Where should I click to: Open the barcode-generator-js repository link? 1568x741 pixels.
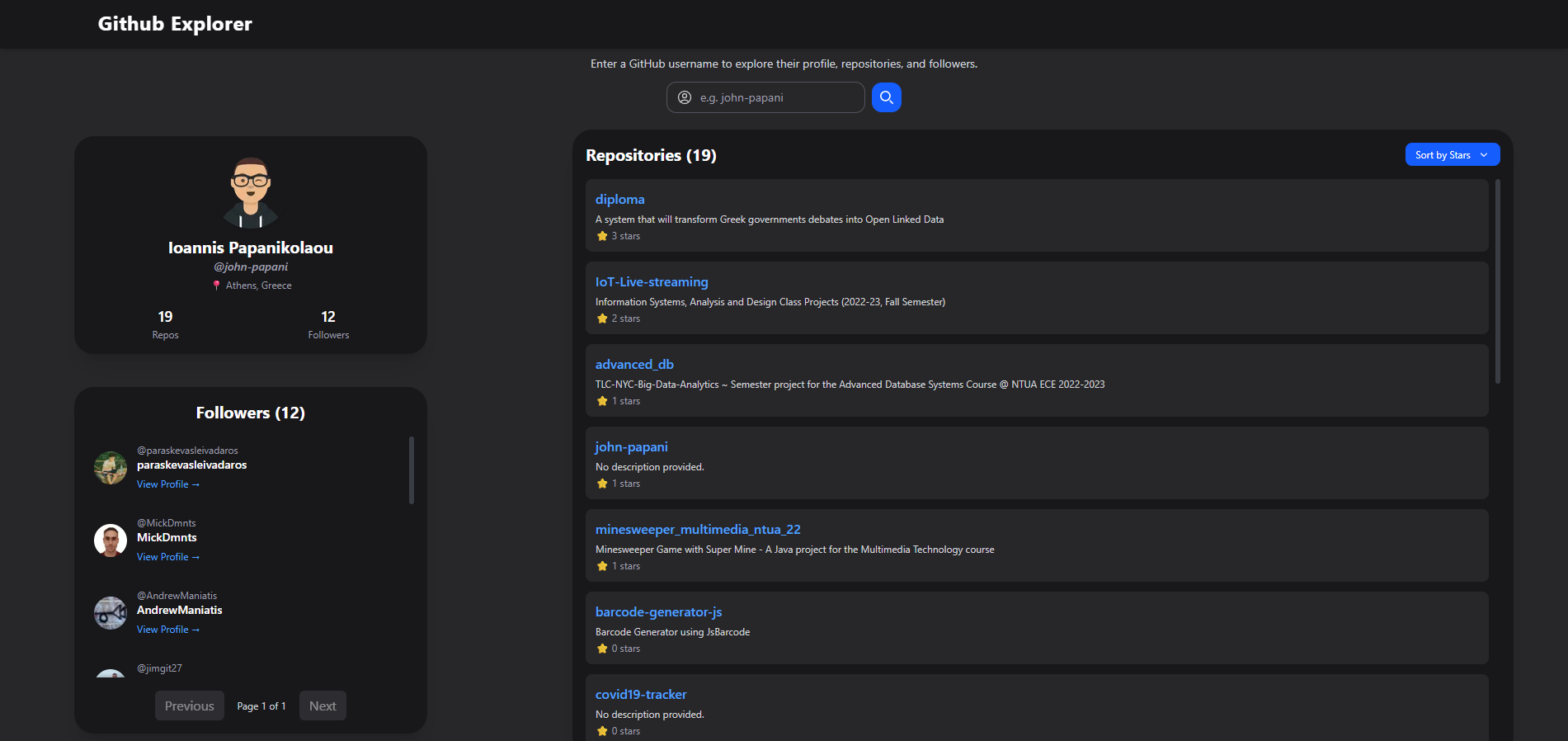tap(659, 612)
